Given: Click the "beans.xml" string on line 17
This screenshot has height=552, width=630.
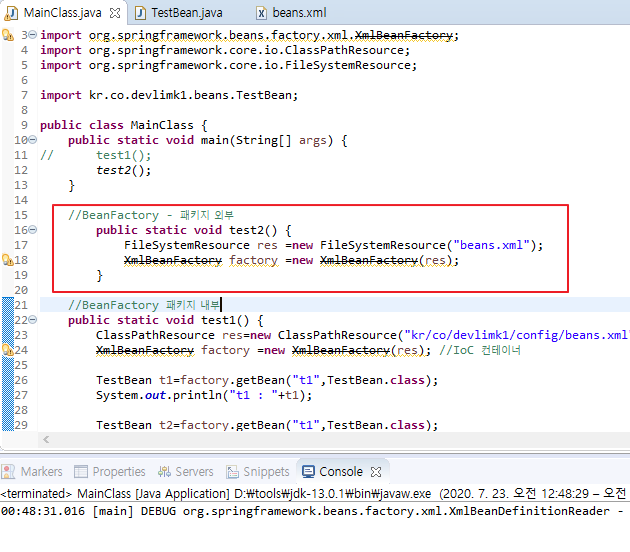Looking at the screenshot, I should (x=491, y=245).
